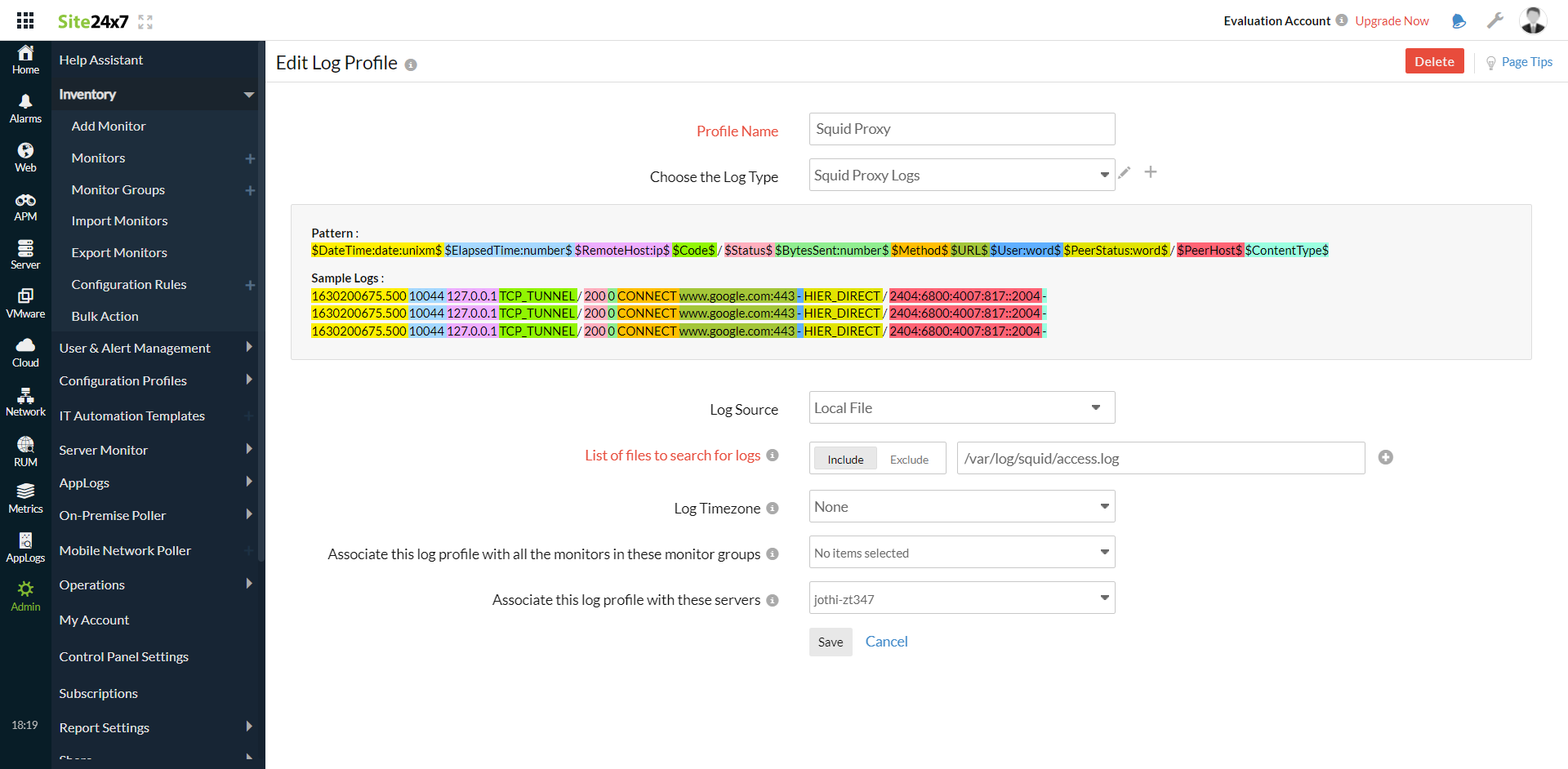
Task: Click the Delete button
Action: tap(1434, 60)
